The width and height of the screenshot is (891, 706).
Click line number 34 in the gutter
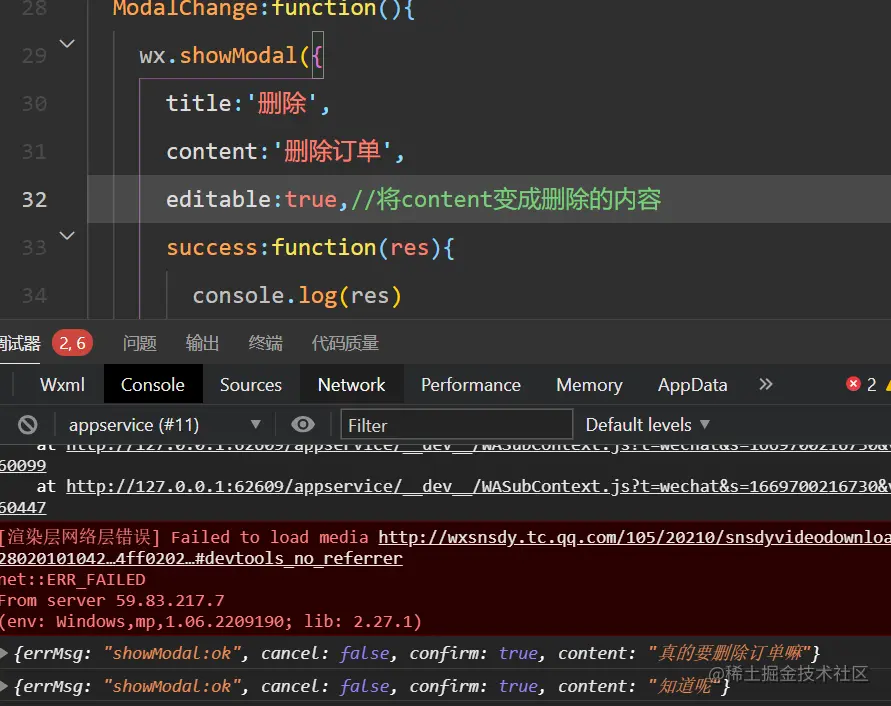34,296
